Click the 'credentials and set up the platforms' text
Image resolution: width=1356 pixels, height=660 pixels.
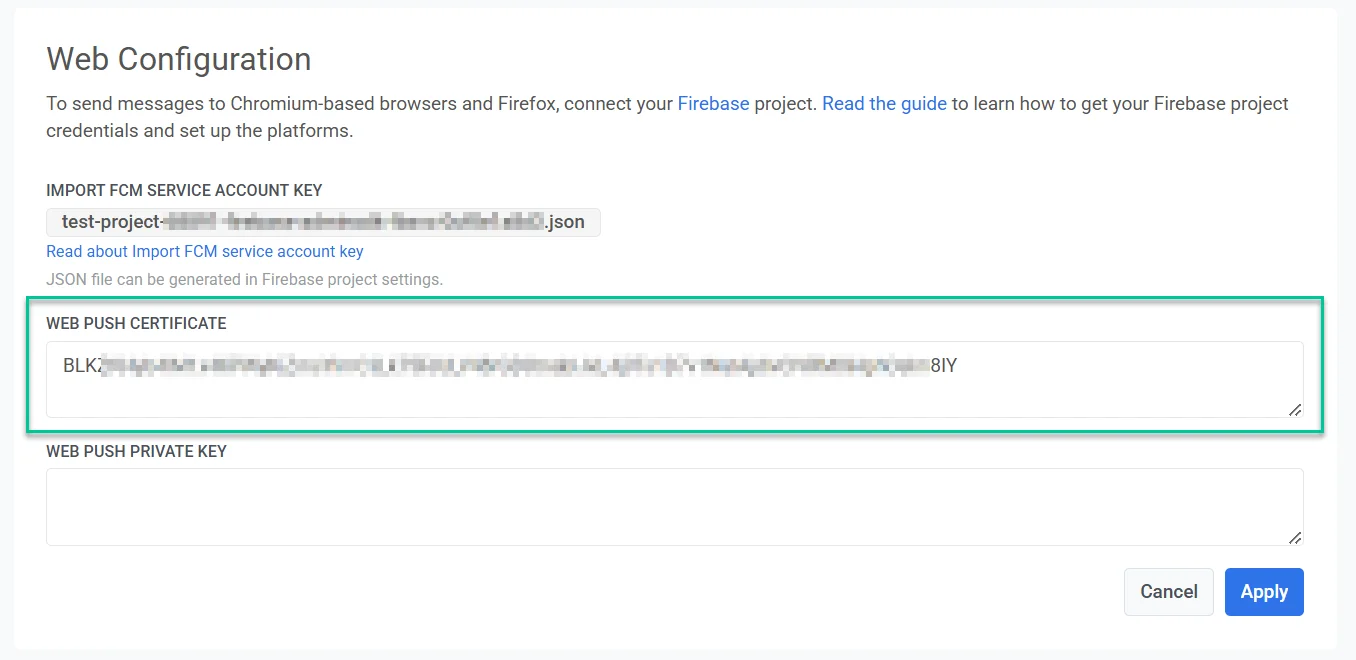click(x=200, y=131)
